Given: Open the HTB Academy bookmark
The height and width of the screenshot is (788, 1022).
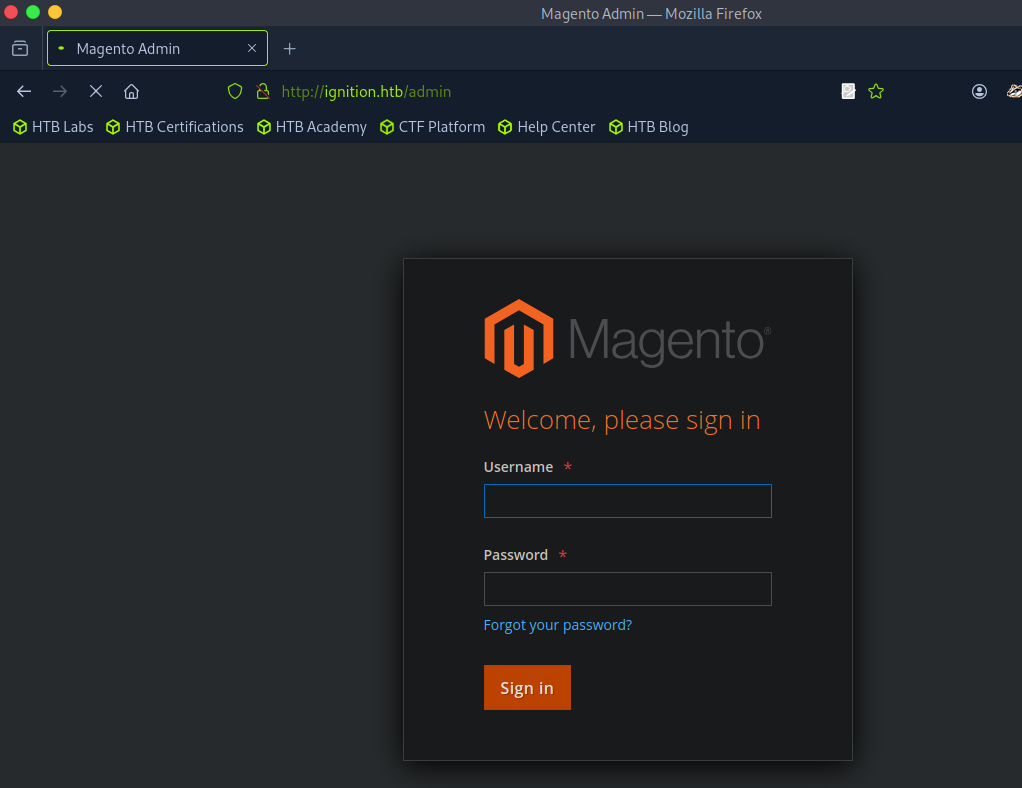Looking at the screenshot, I should click(x=312, y=127).
